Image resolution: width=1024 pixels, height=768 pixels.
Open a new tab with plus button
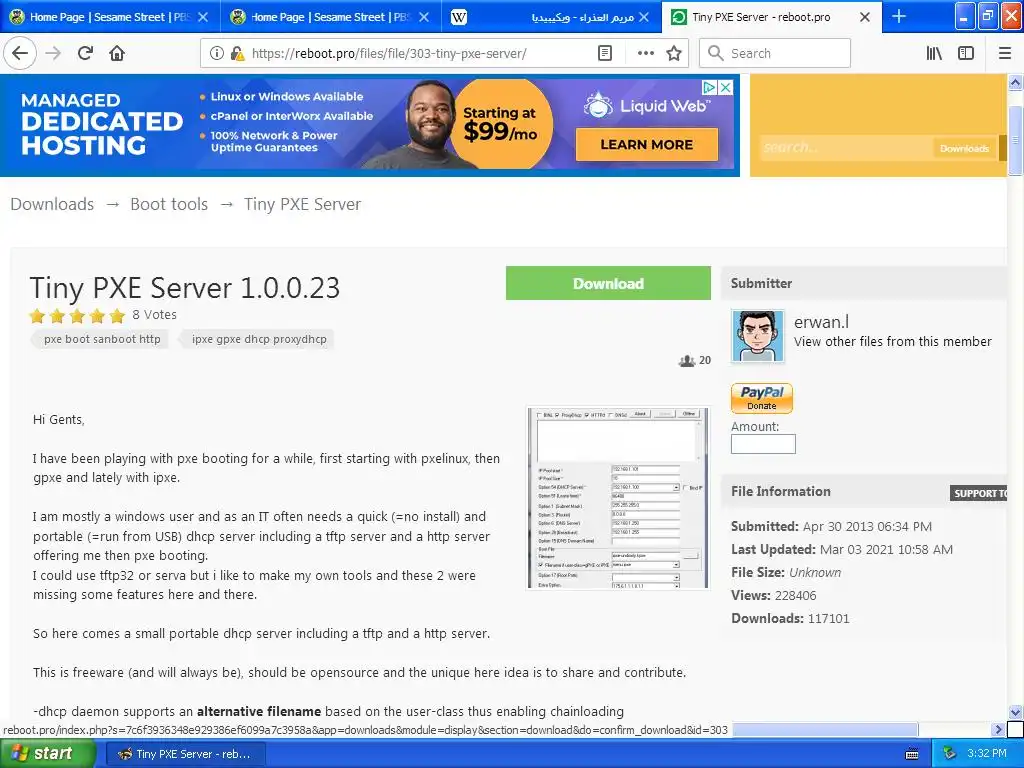point(899,16)
